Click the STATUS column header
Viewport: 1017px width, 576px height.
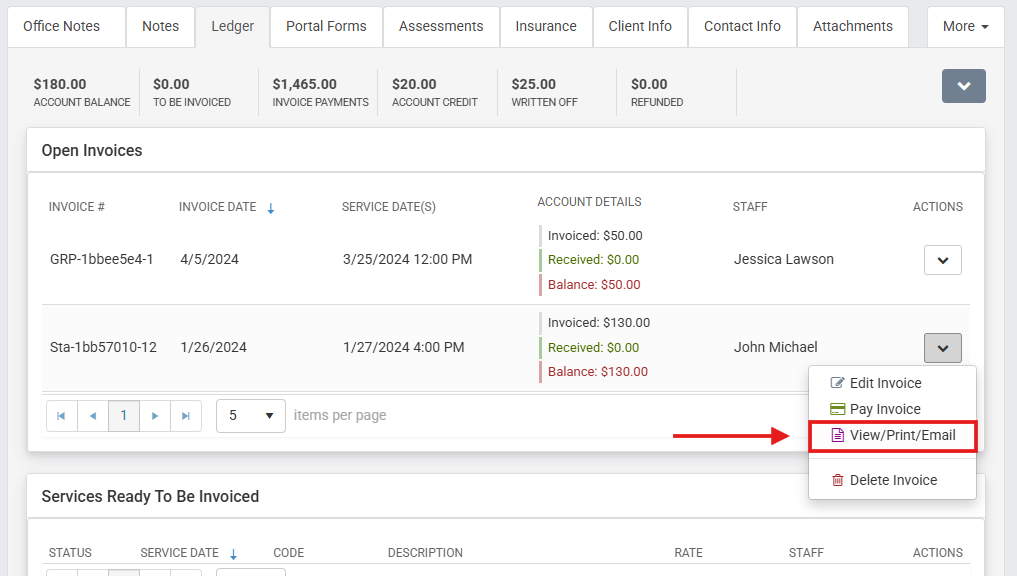pyautogui.click(x=70, y=553)
